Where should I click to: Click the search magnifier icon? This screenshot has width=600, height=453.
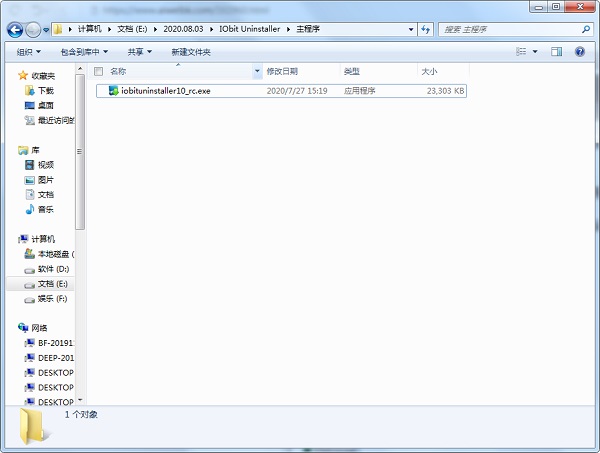tap(585, 29)
